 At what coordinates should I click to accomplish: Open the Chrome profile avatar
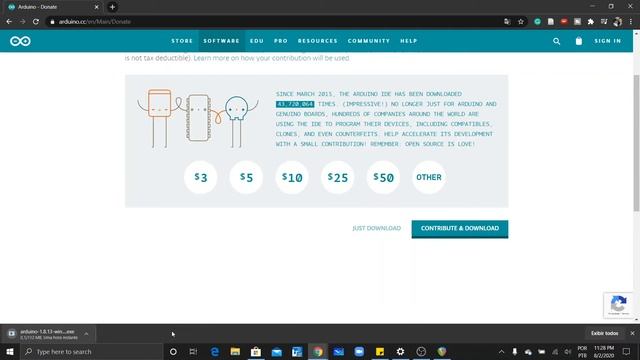coord(618,22)
